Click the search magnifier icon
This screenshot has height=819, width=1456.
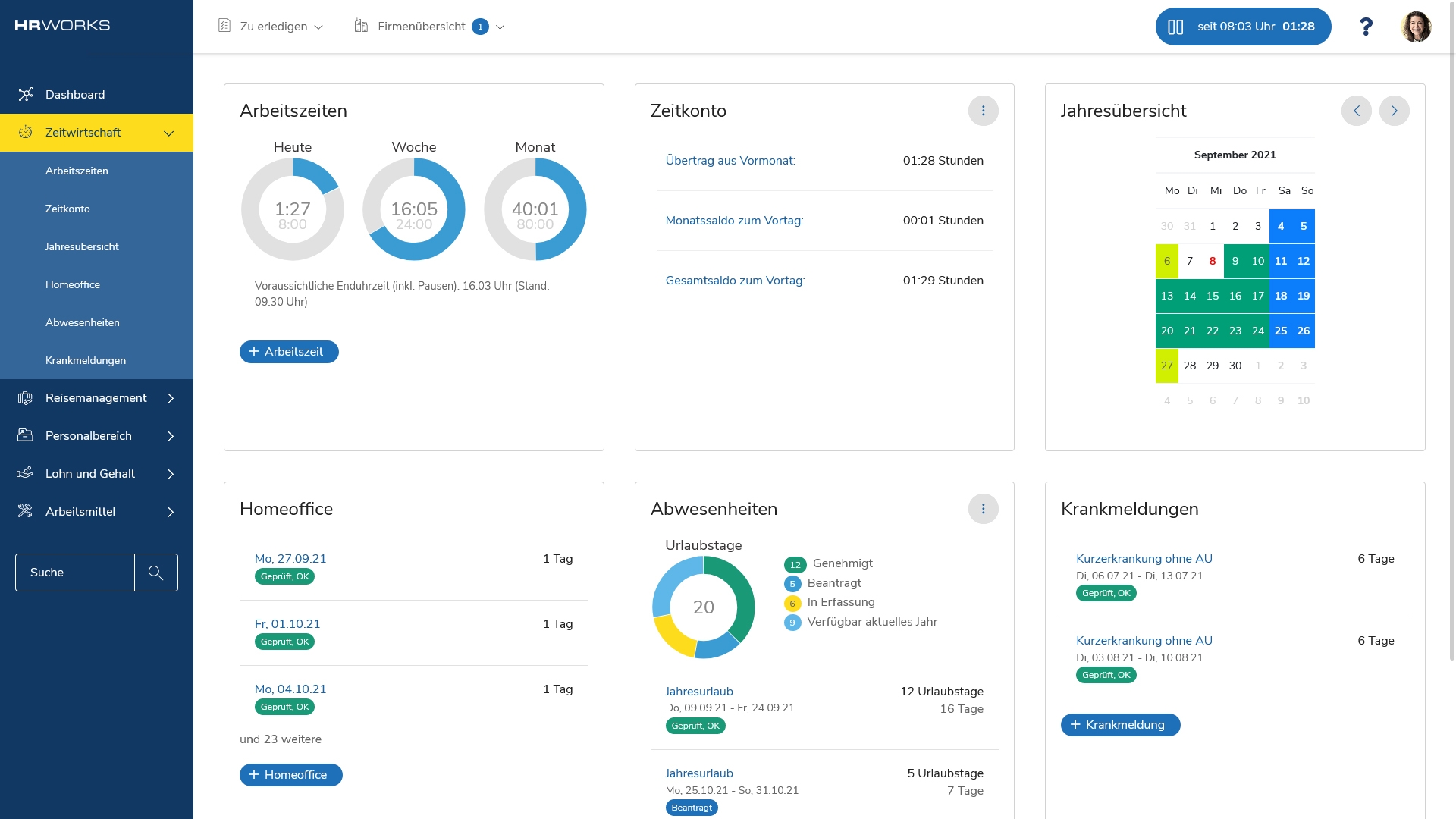pyautogui.click(x=155, y=573)
